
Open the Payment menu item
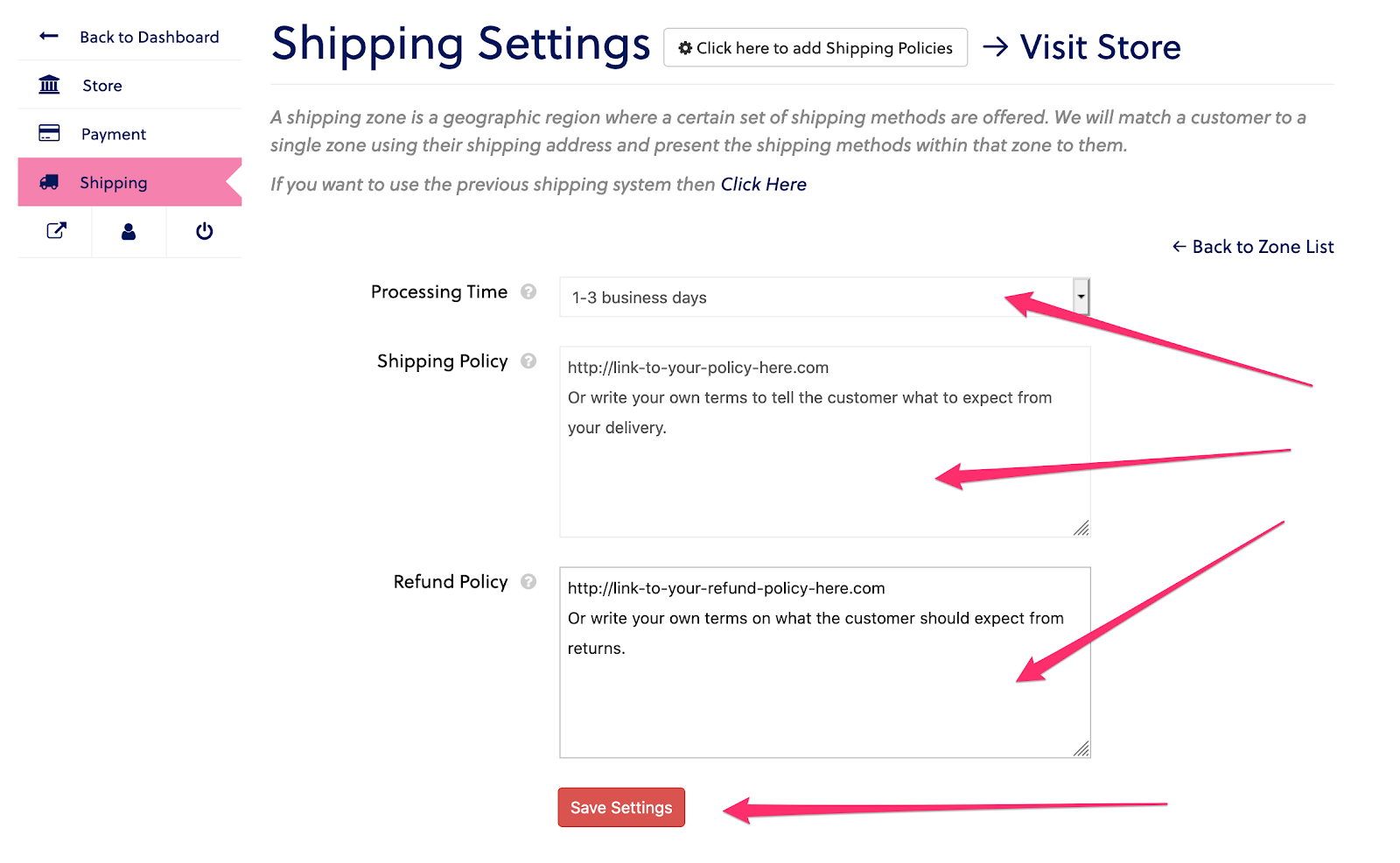point(114,134)
